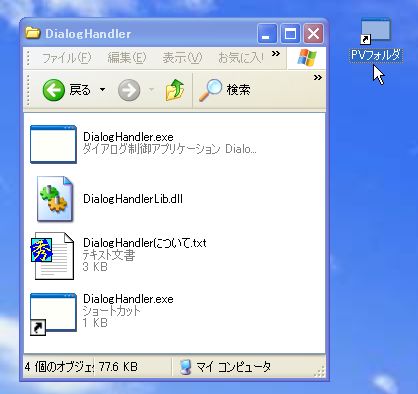Click the Windows flag logo
Image resolution: width=418 pixels, height=394 pixels.
[306, 58]
